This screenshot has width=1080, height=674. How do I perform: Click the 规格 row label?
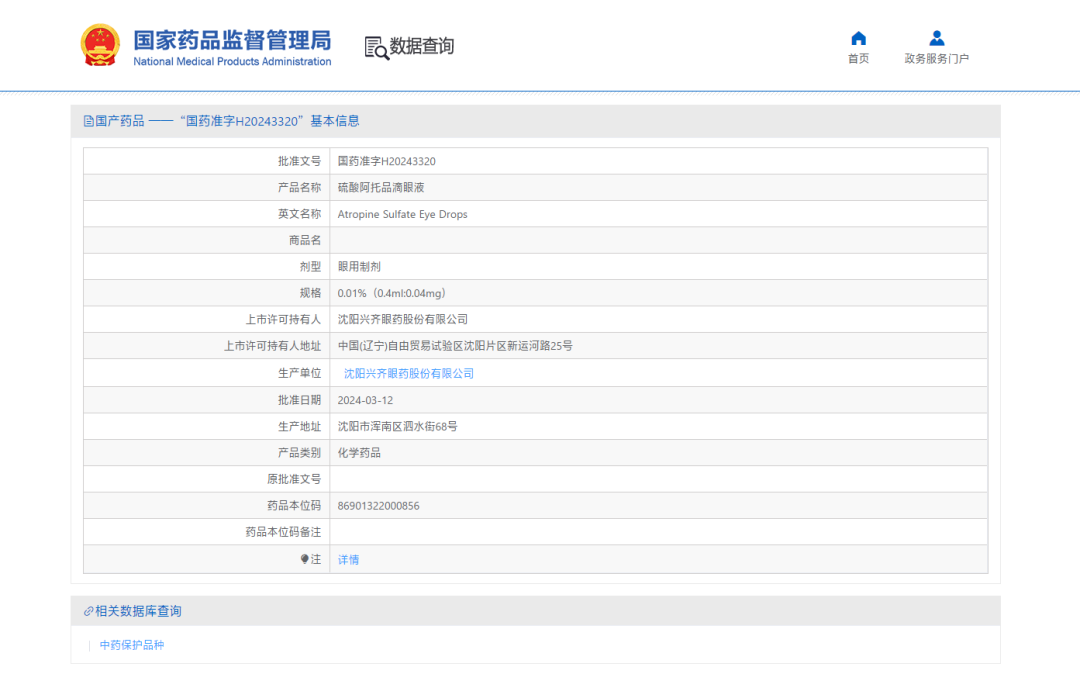click(x=310, y=293)
